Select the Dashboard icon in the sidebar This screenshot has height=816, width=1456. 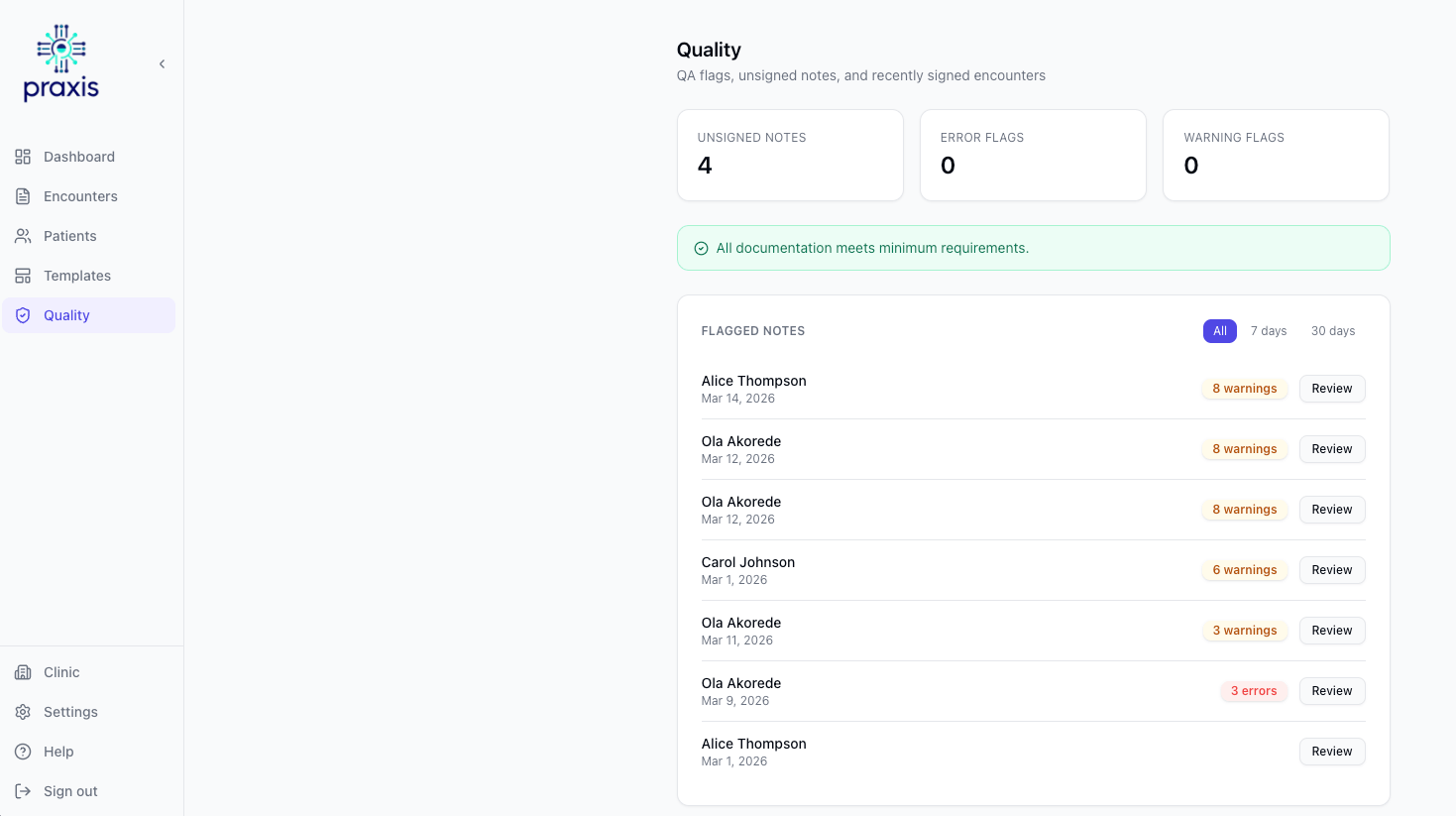pyautogui.click(x=22, y=157)
